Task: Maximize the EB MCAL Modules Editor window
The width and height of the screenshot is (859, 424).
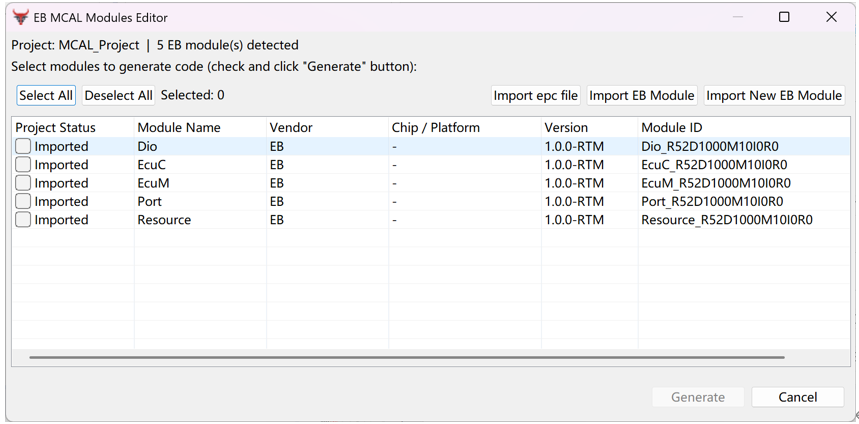Action: click(x=784, y=17)
